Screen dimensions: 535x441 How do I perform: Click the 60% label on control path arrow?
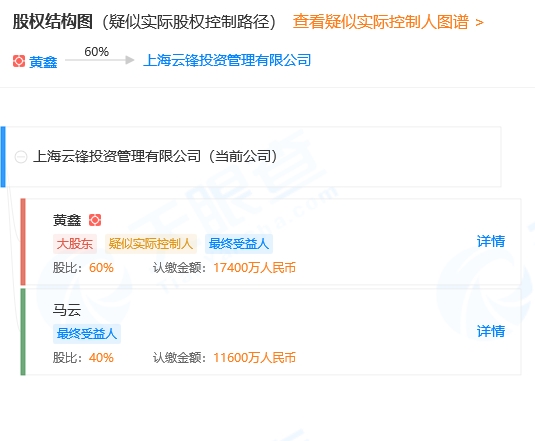pyautogui.click(x=97, y=52)
